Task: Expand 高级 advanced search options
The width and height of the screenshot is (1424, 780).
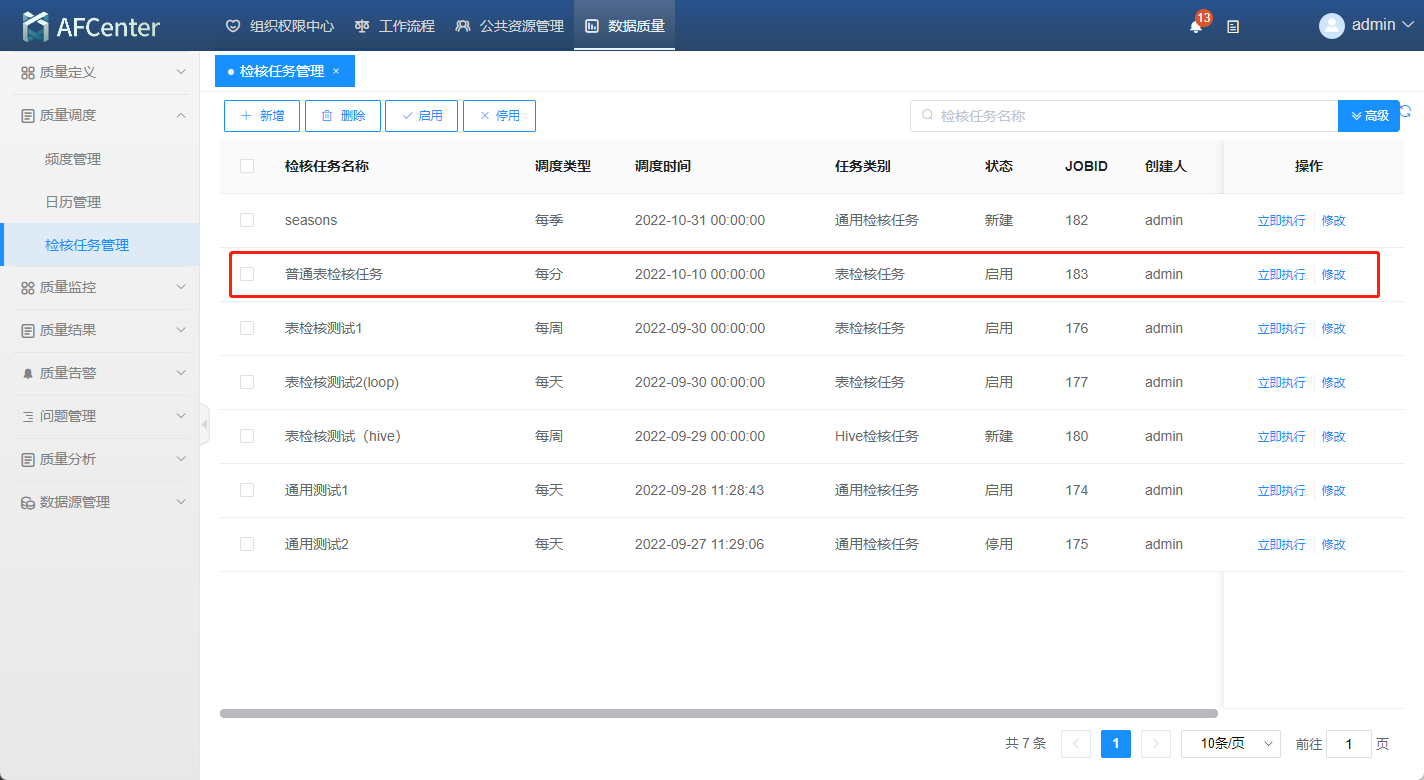Action: pos(1368,116)
